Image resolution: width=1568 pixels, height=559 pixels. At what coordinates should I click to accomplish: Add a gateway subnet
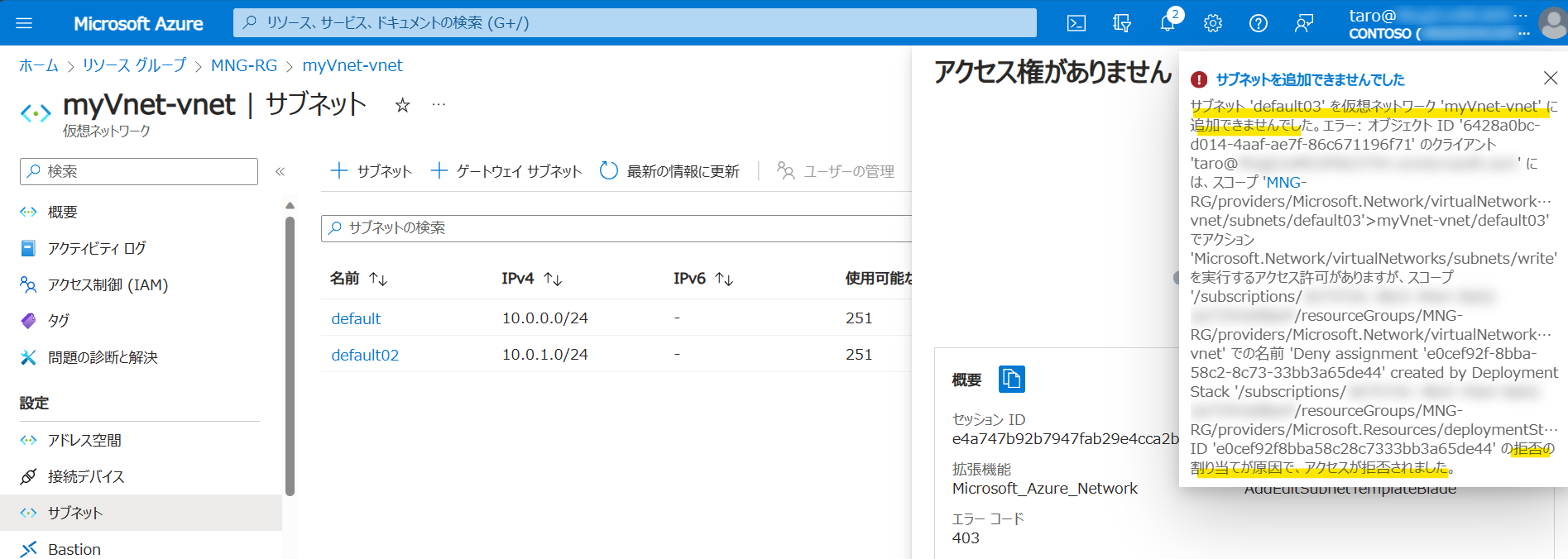coord(506,171)
